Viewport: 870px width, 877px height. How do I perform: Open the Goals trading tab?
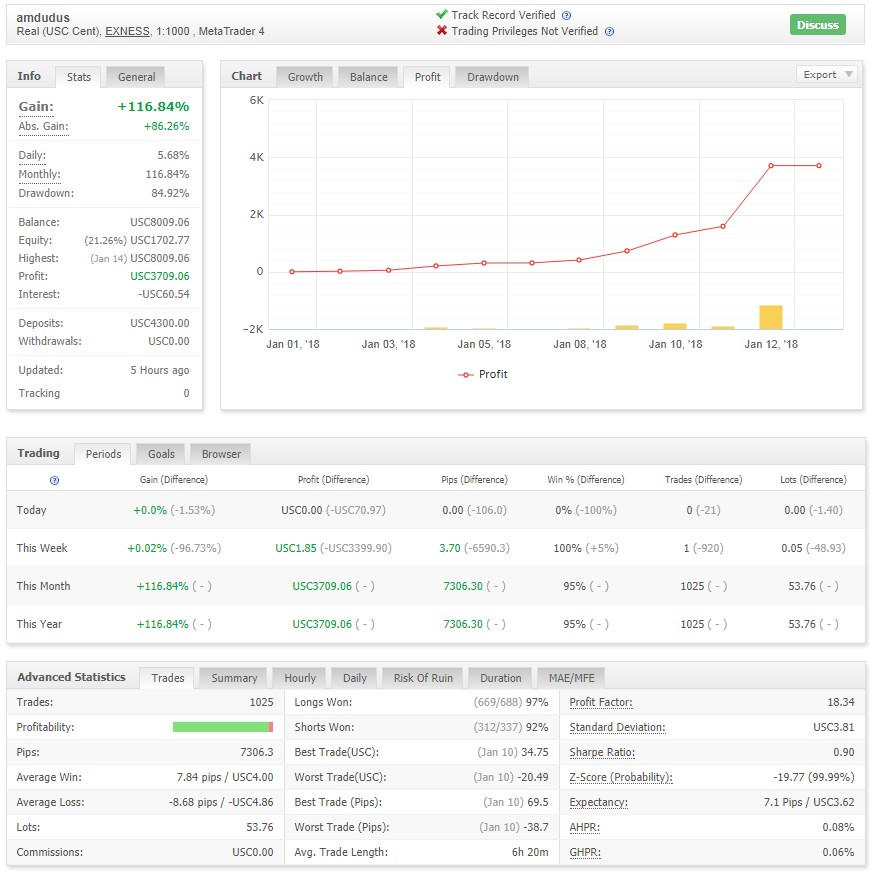(x=161, y=454)
